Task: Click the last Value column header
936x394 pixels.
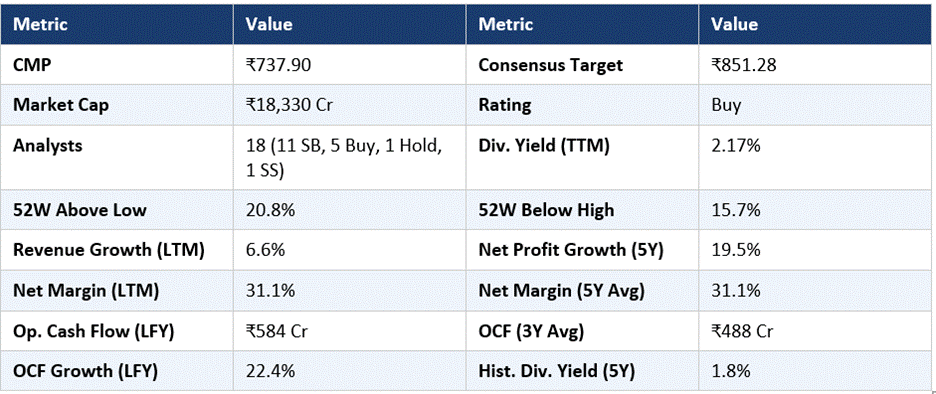Action: (734, 24)
